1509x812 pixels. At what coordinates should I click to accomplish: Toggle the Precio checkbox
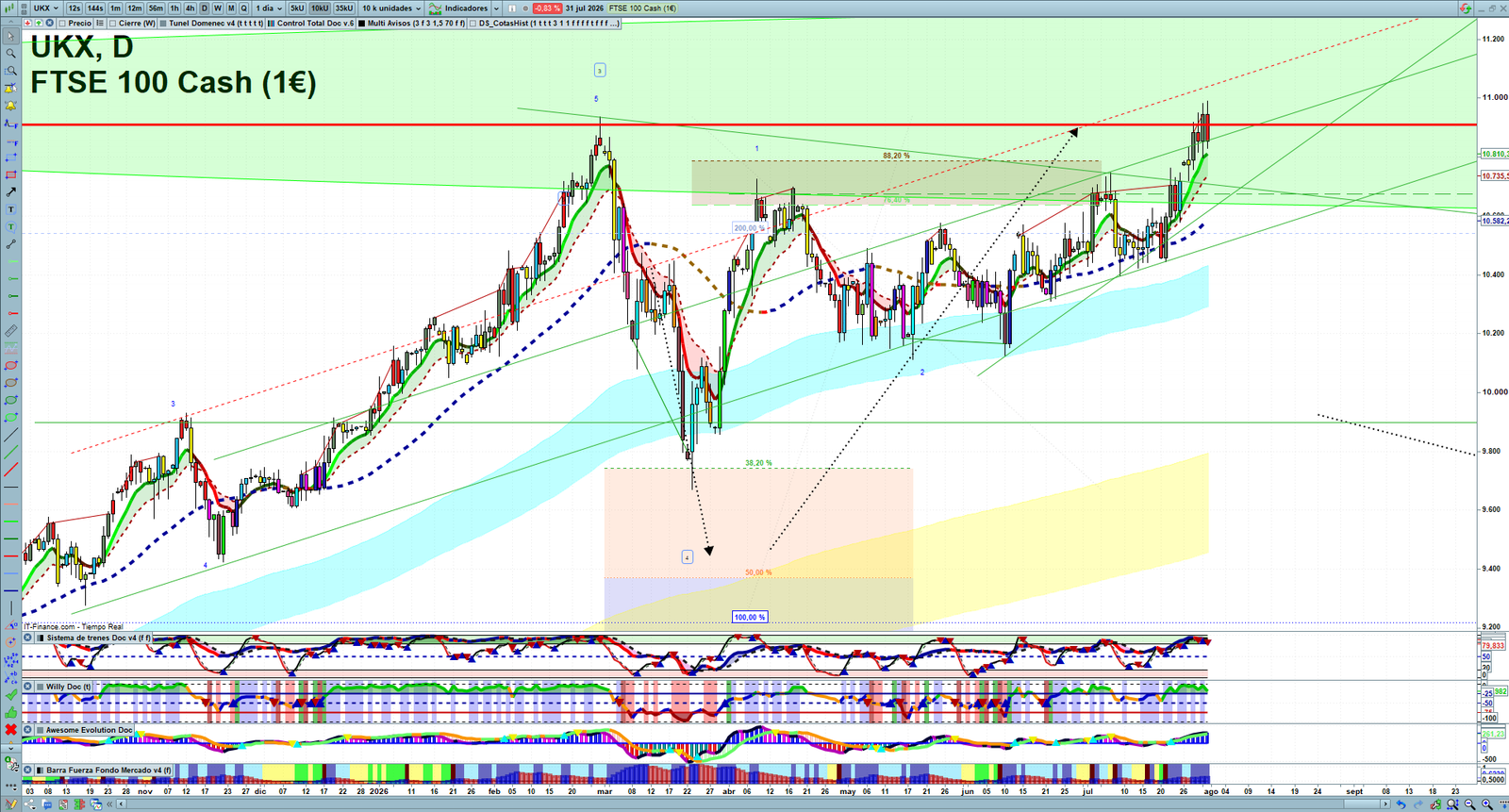coord(62,23)
